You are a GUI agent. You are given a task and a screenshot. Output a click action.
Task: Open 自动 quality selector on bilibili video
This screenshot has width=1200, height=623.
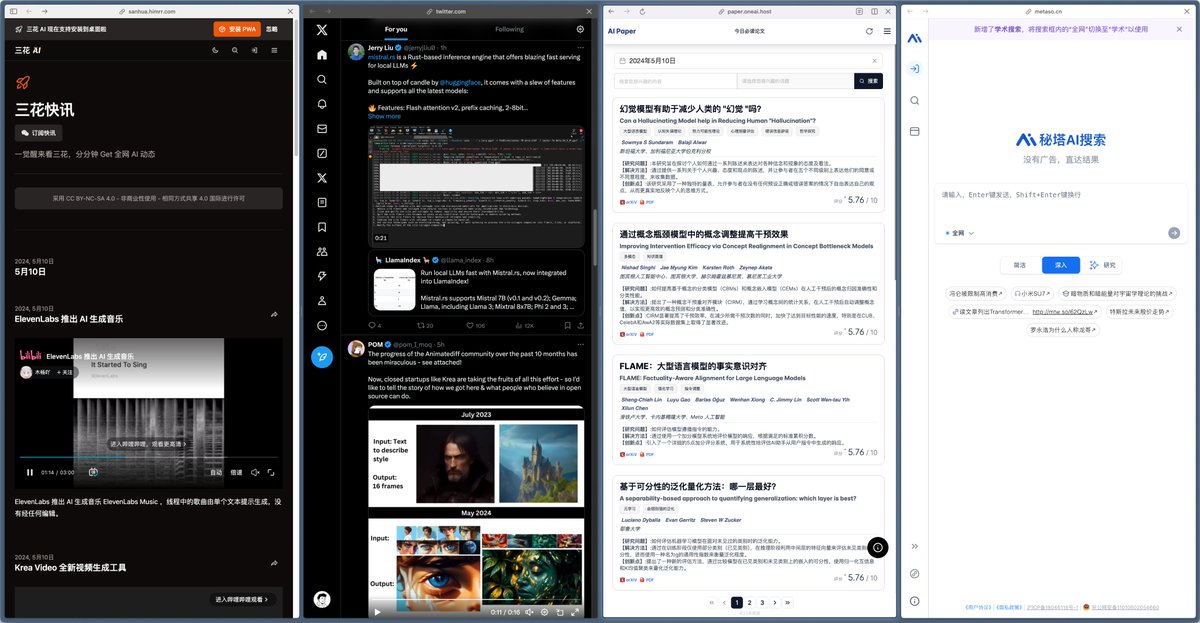216,472
